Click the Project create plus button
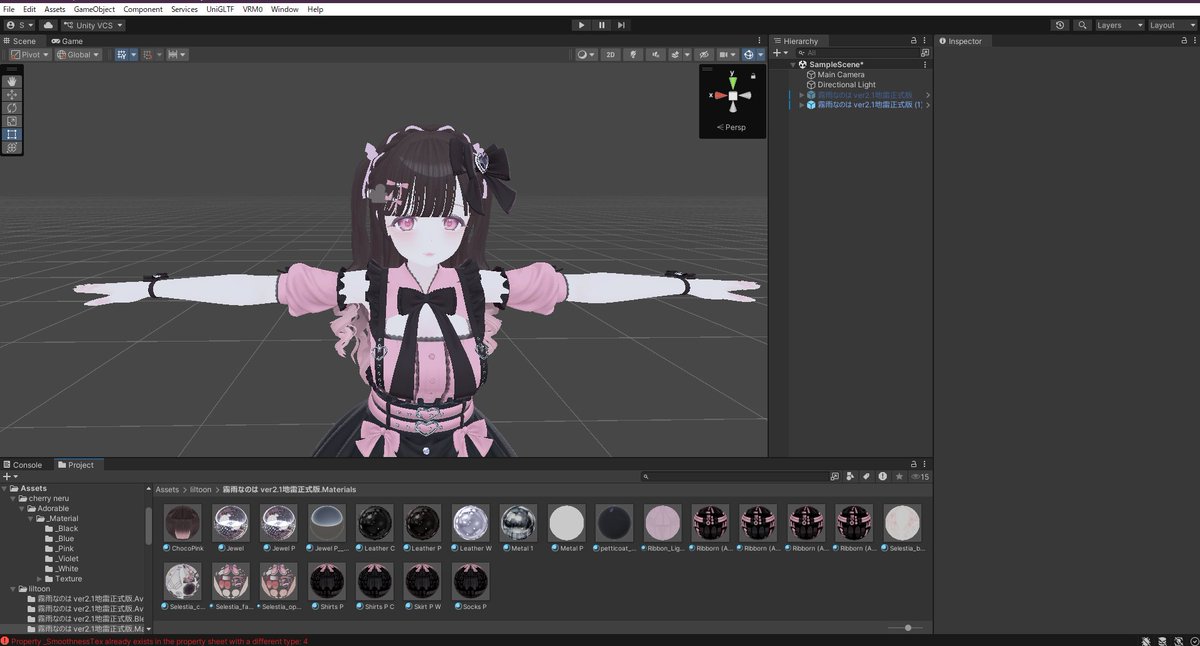Viewport: 1200px width, 646px height. click(x=9, y=477)
